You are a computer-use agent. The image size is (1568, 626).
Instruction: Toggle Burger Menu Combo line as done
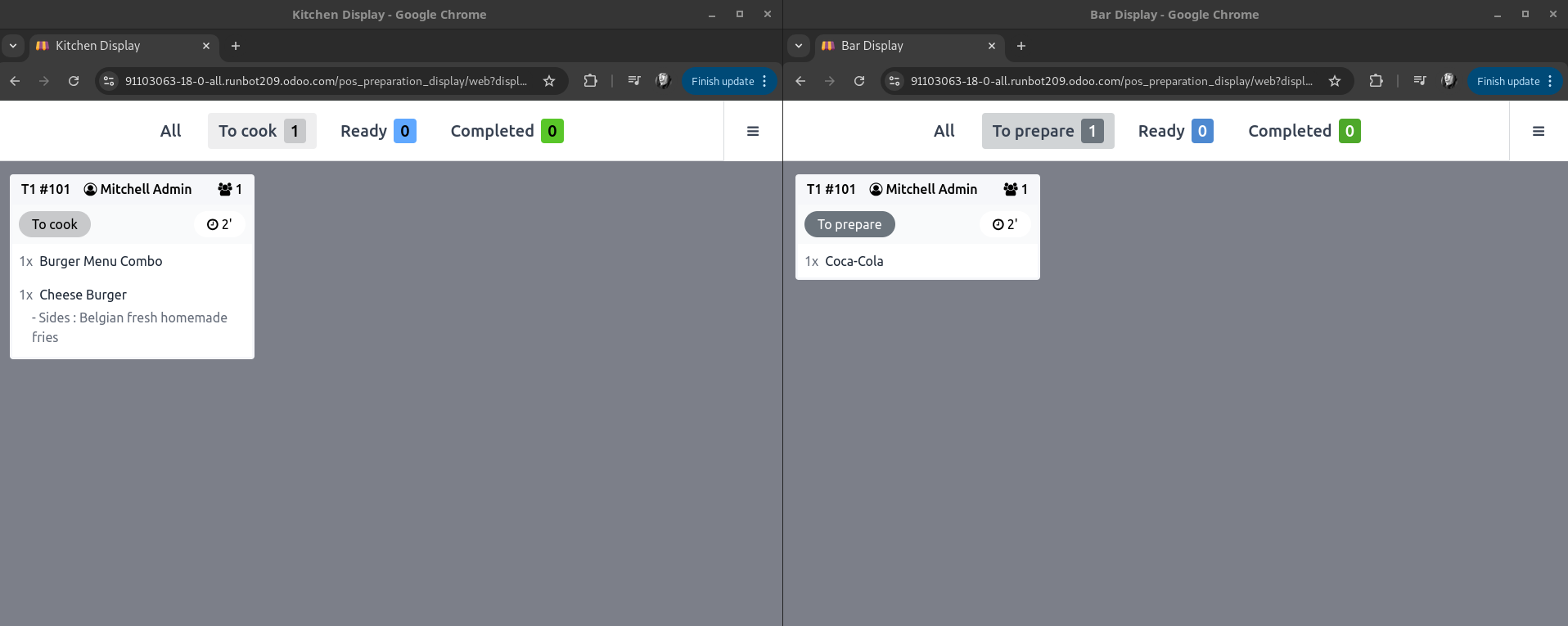[x=101, y=261]
